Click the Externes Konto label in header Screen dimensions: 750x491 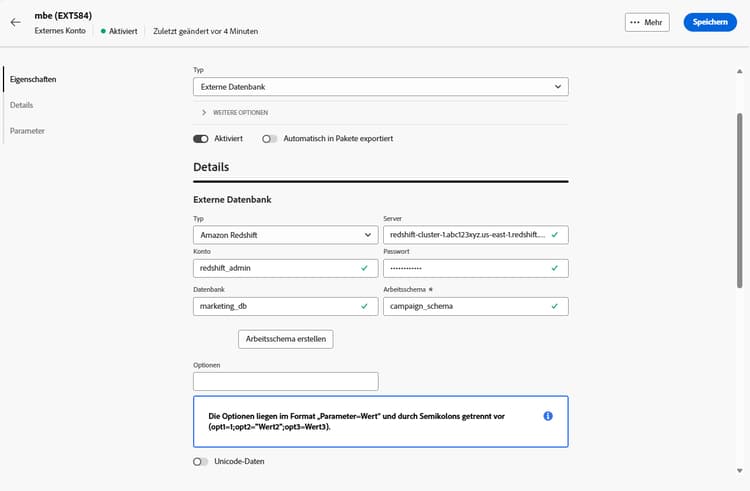(x=60, y=31)
